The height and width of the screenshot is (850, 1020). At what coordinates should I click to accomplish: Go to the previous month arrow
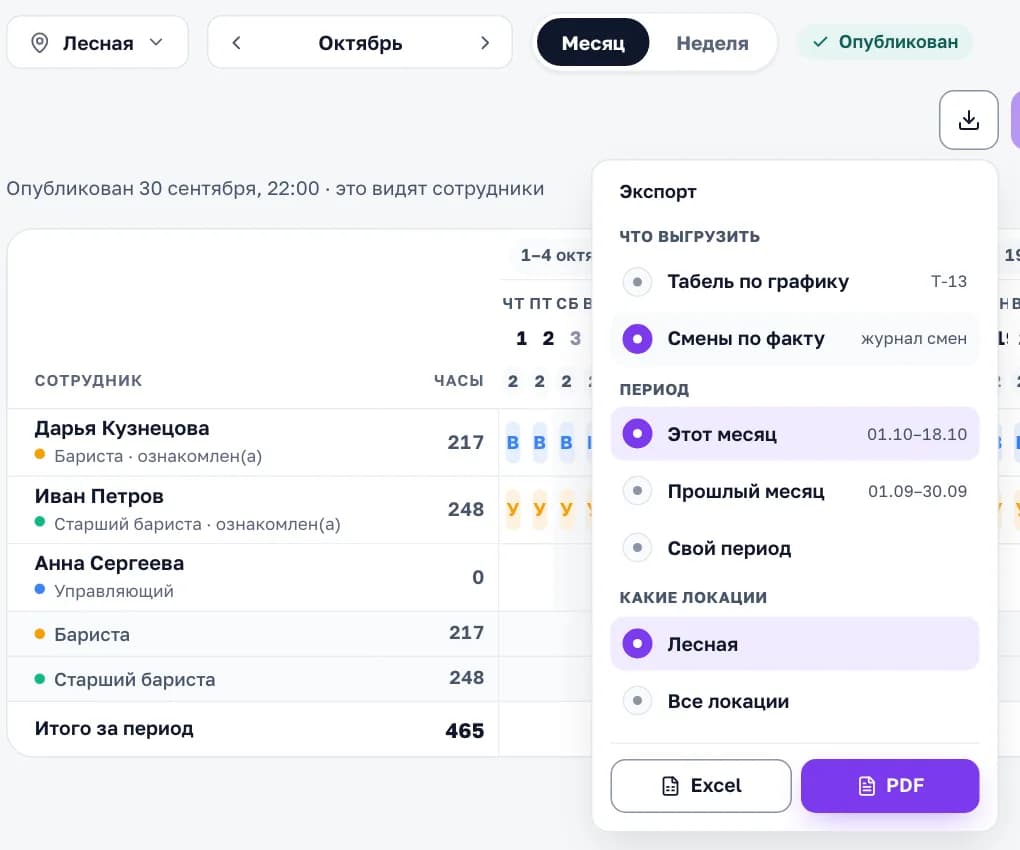tap(237, 43)
